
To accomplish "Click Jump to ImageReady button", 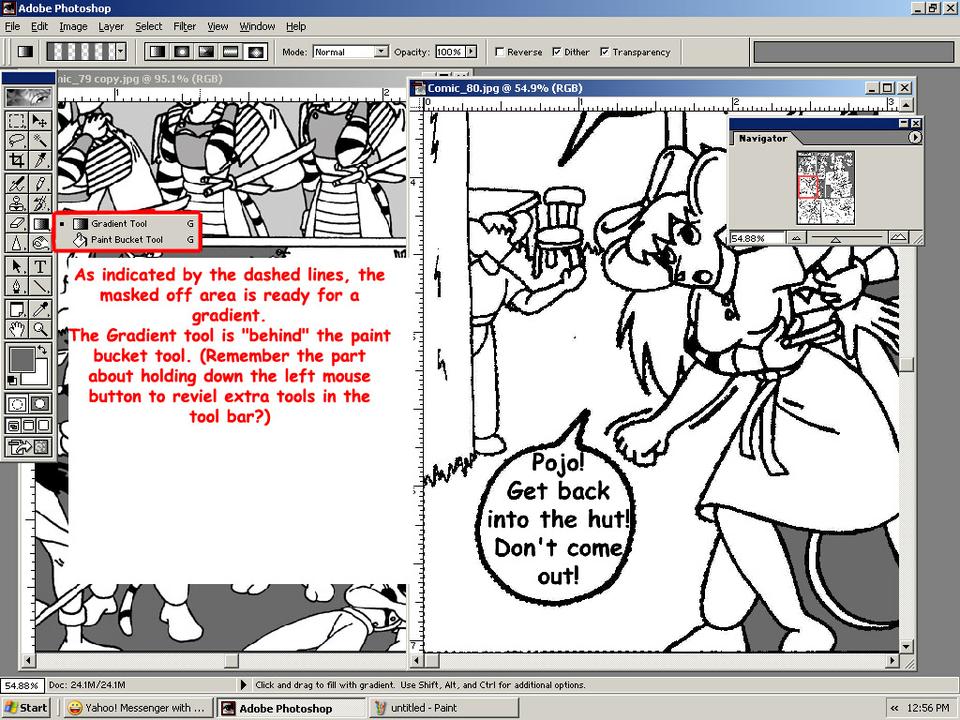I will point(28,446).
